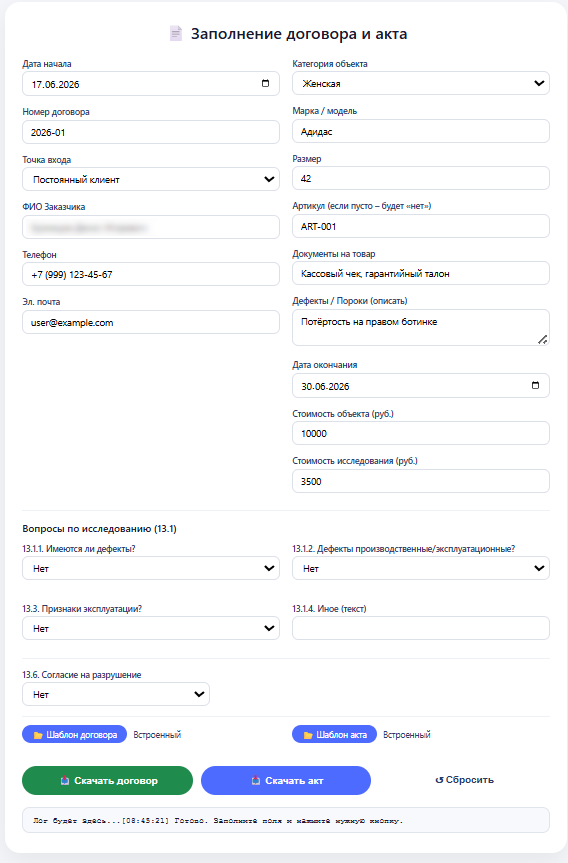This screenshot has height=863, width=568.
Task: Click download icon on Скачать договор button
Action: (65, 780)
